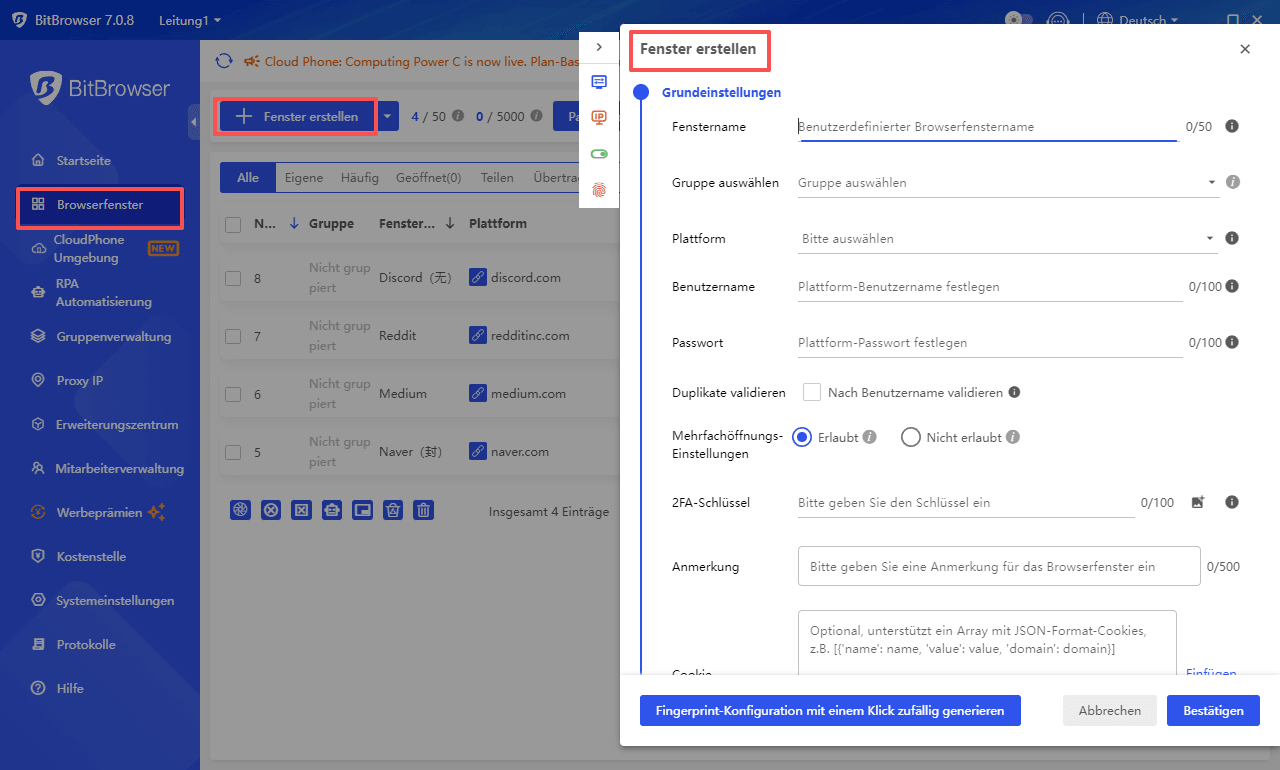Select the robot automation icon below the list

[x=332, y=510]
